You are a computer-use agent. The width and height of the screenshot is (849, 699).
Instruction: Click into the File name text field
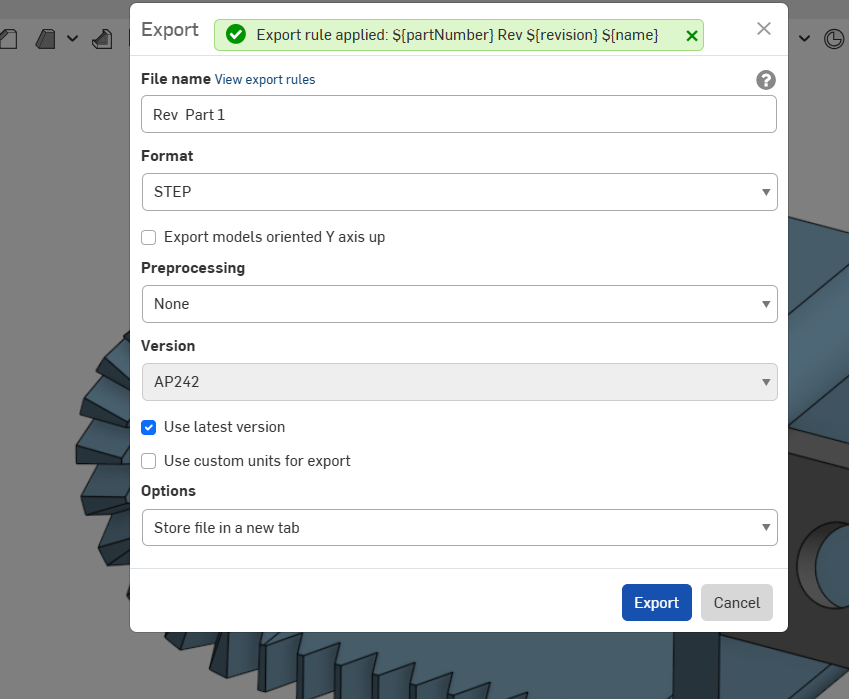click(459, 115)
